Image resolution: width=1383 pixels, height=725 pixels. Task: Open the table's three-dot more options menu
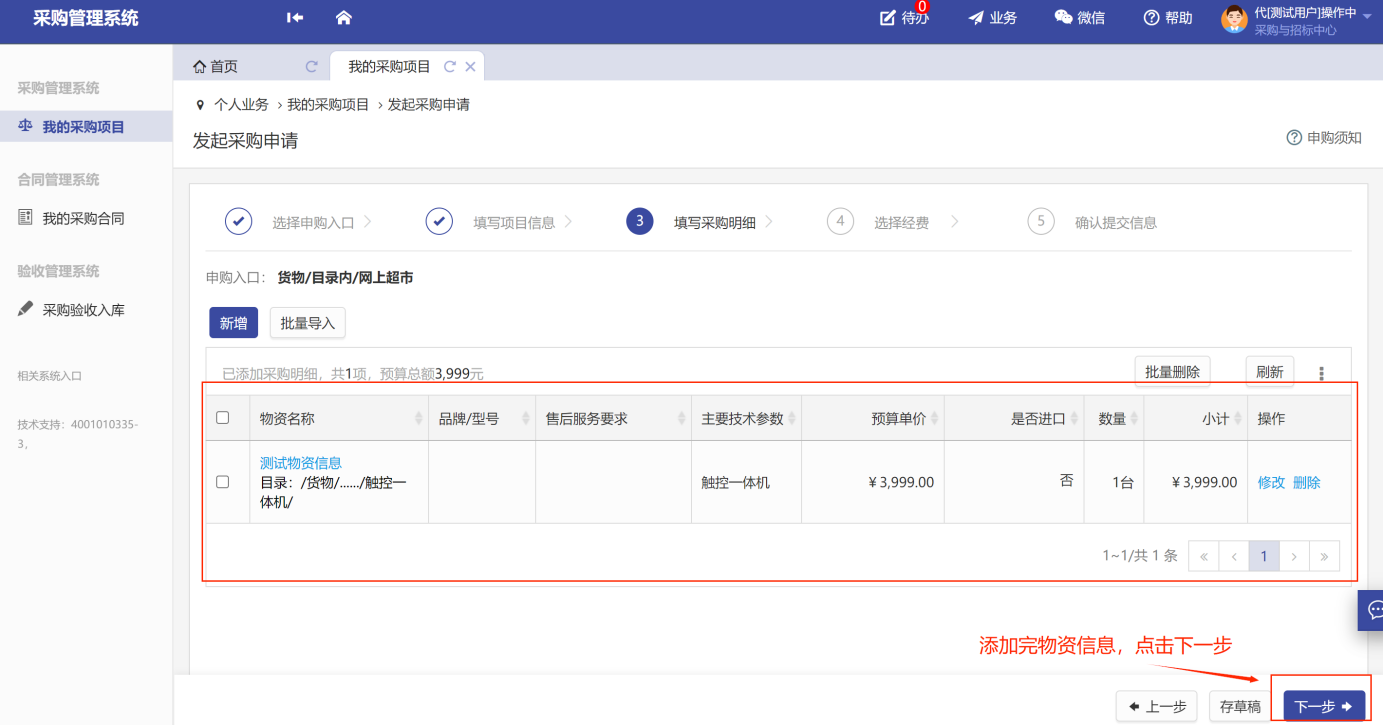click(x=1321, y=373)
